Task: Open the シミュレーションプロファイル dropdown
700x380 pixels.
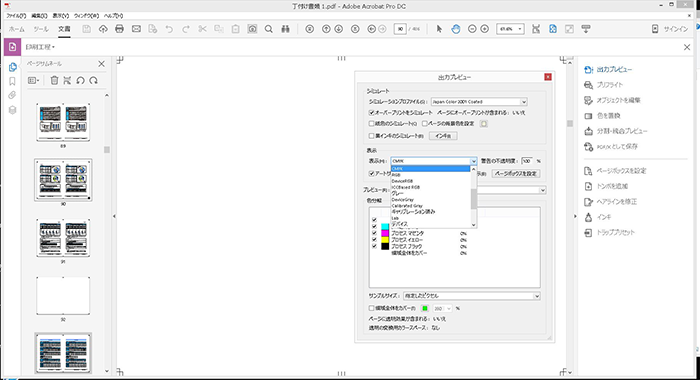Action: [479, 102]
